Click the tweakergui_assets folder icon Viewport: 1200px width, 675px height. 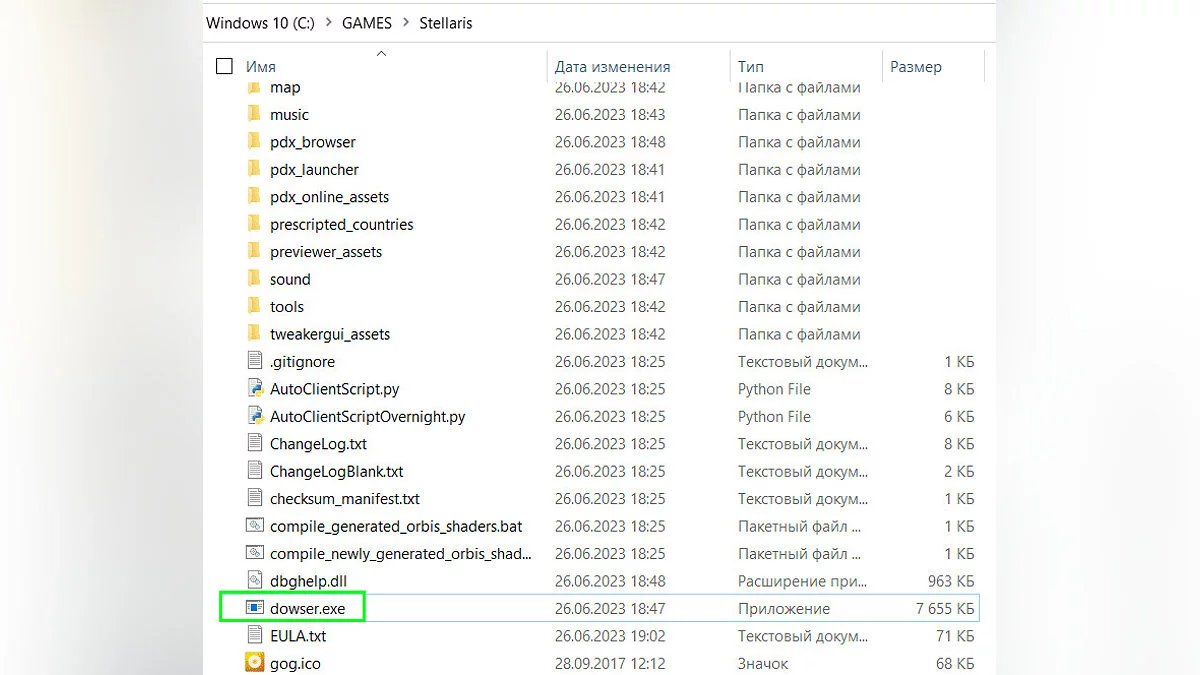pos(254,334)
